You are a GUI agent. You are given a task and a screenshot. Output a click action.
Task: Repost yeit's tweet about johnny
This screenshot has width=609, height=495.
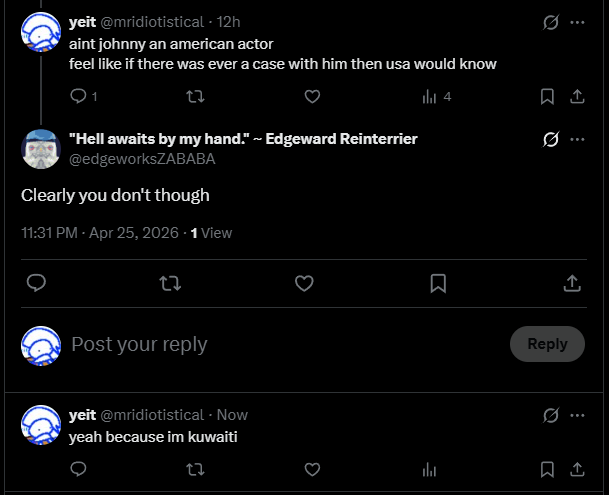tap(196, 97)
